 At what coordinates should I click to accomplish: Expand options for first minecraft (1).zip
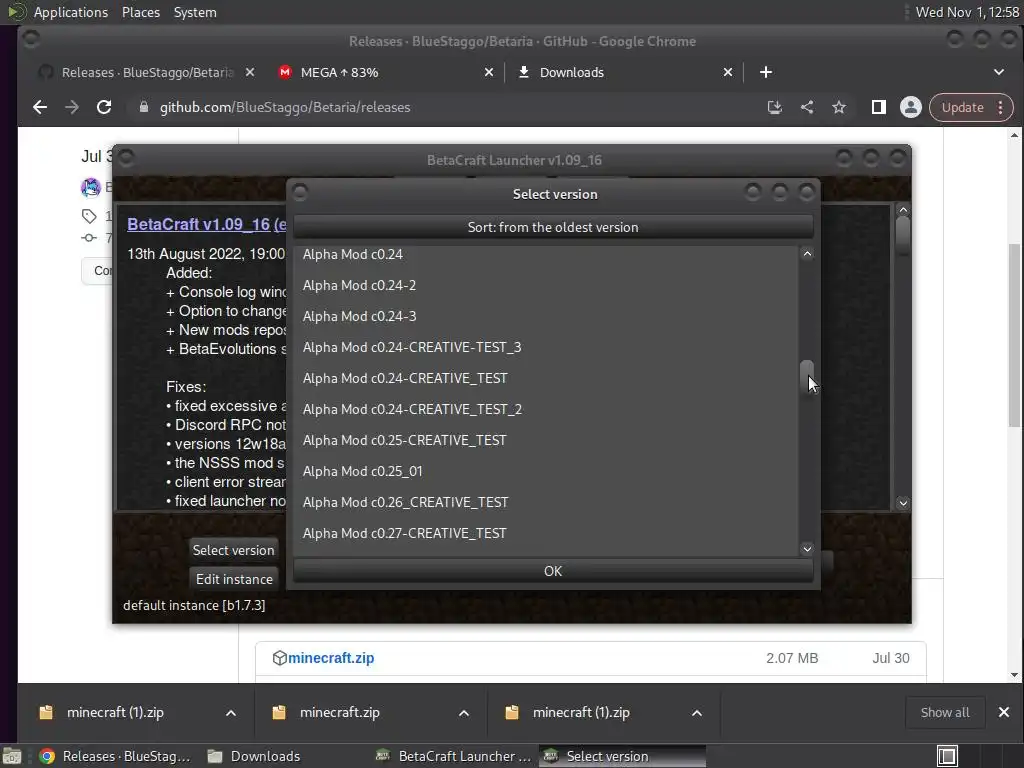coord(231,712)
